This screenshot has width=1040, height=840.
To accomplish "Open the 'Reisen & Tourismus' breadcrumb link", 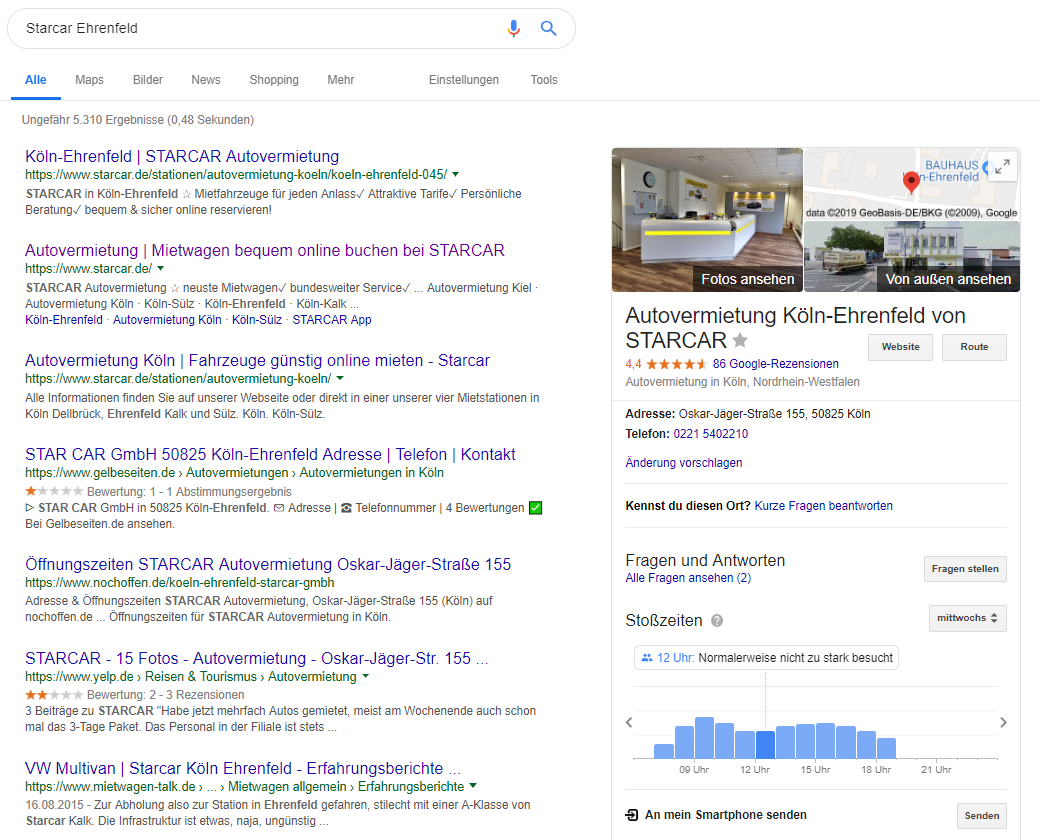I will click(x=200, y=676).
